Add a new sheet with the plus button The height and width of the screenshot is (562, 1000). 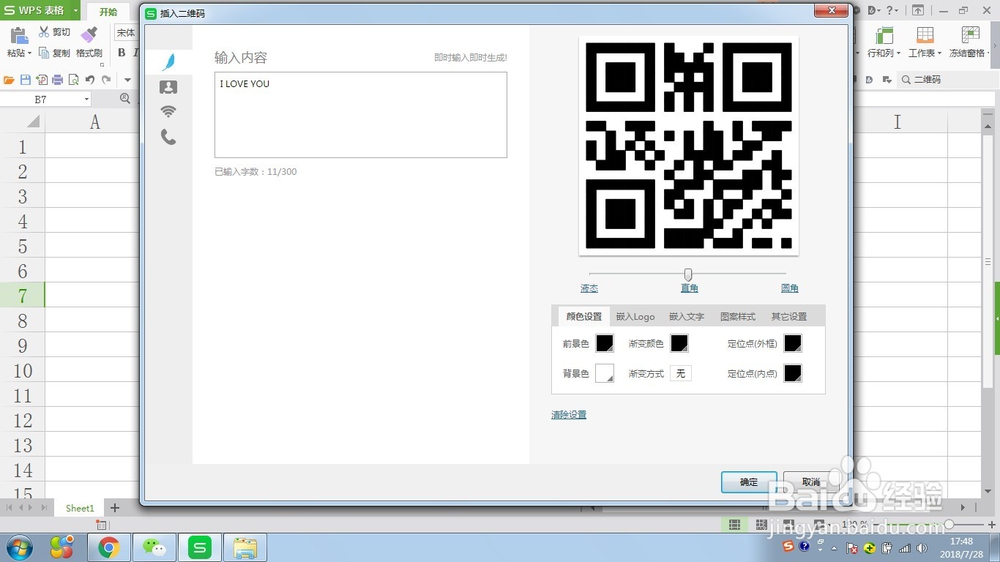115,508
